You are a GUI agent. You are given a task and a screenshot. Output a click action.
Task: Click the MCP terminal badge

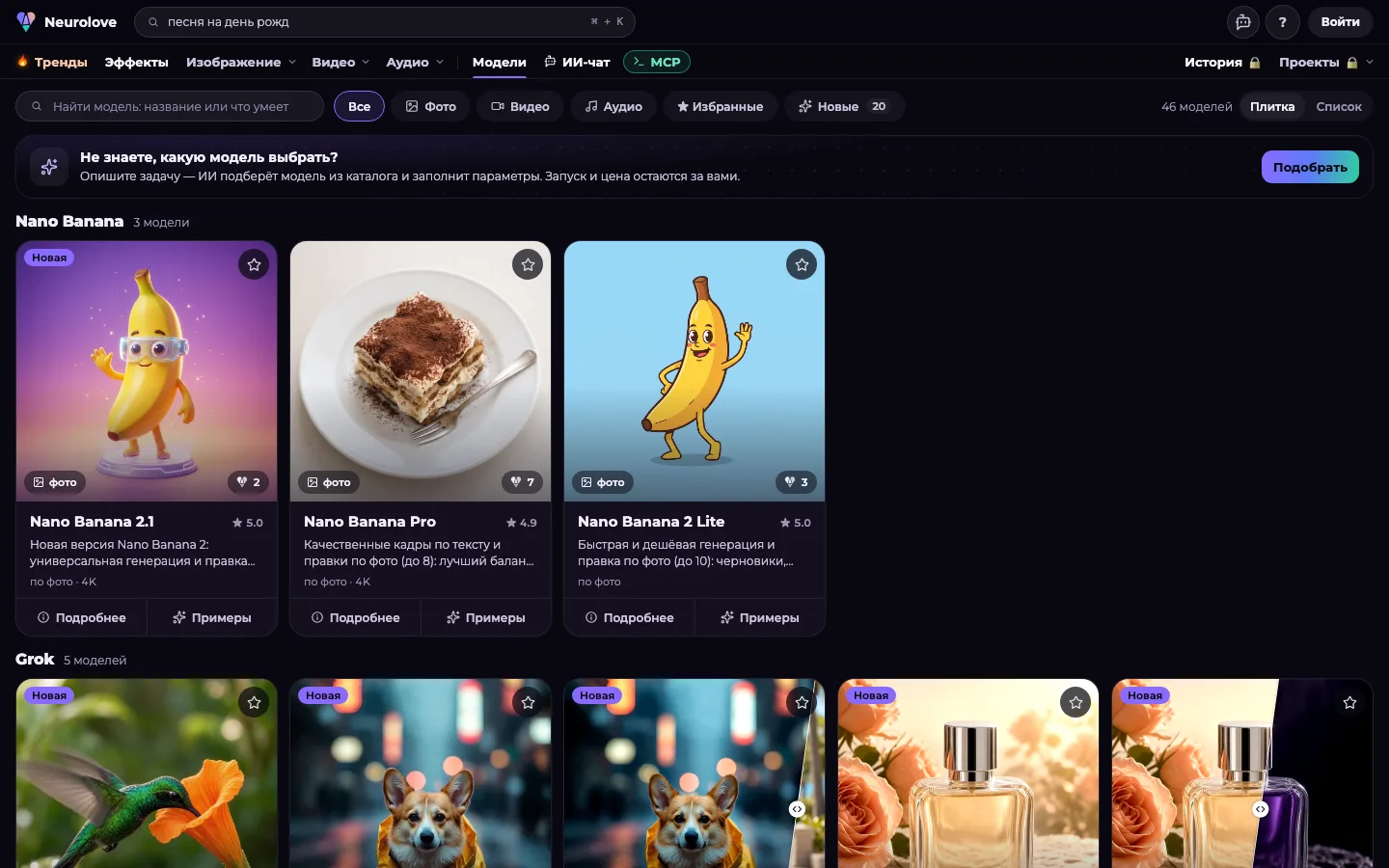tap(657, 62)
